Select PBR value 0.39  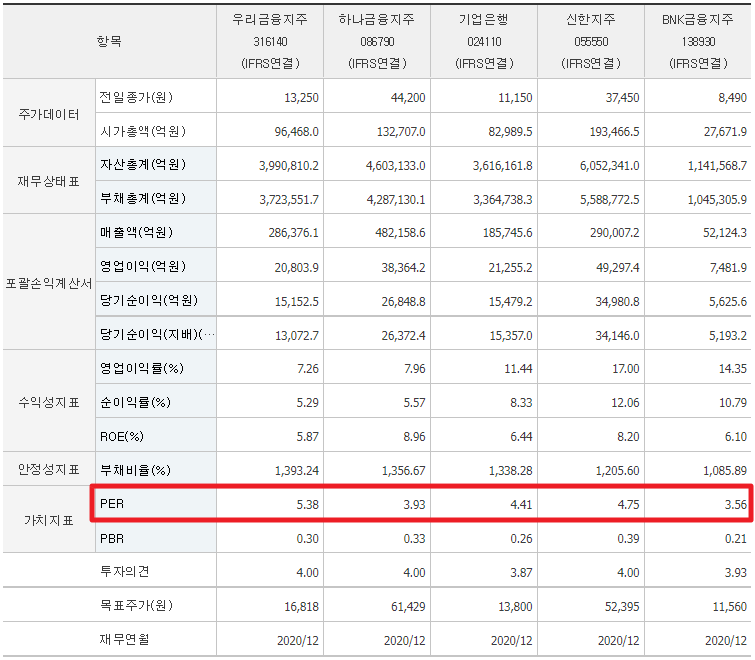(628, 539)
